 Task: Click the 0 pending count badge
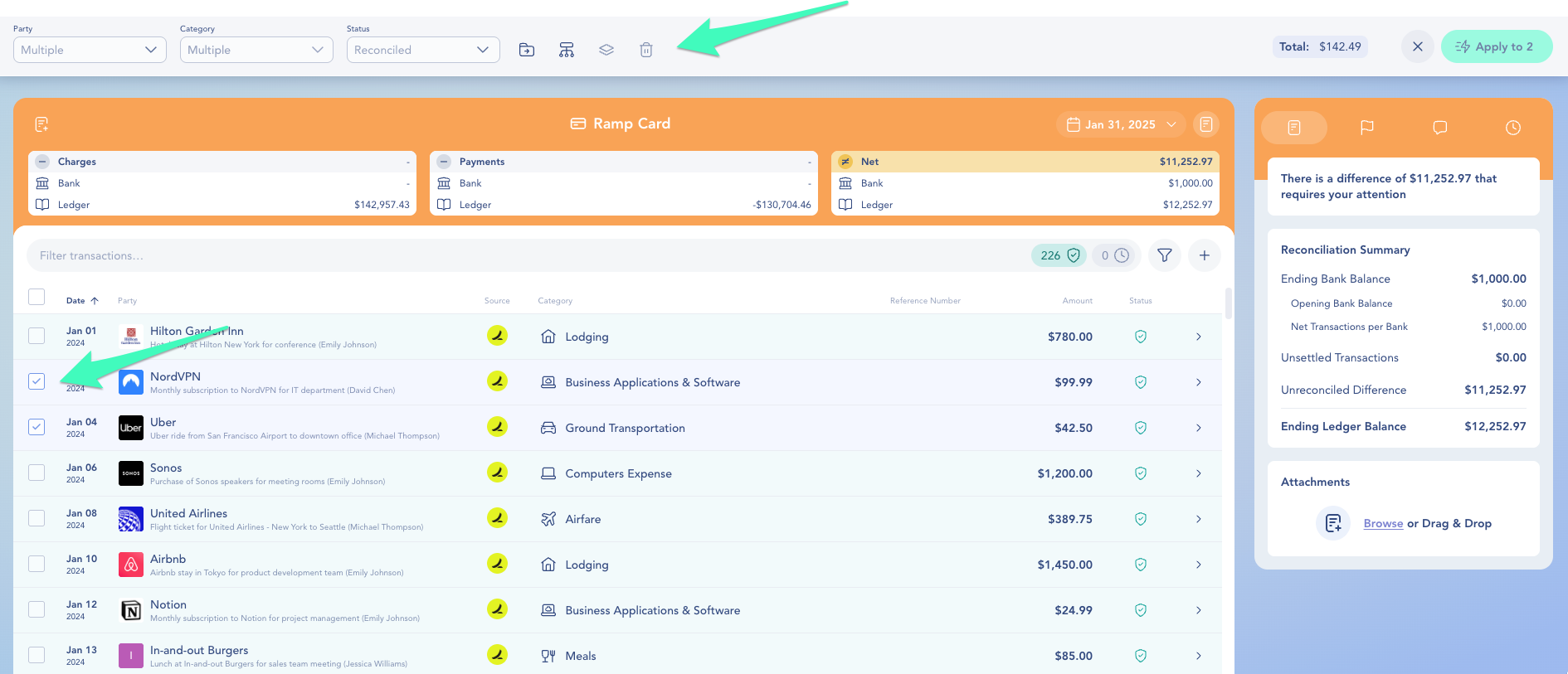pos(1114,255)
